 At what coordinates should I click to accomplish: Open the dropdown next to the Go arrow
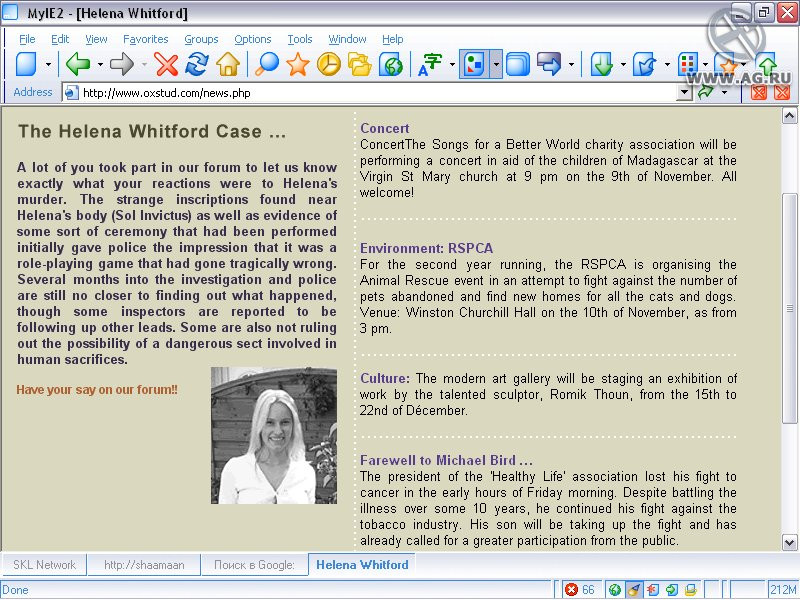point(724,92)
